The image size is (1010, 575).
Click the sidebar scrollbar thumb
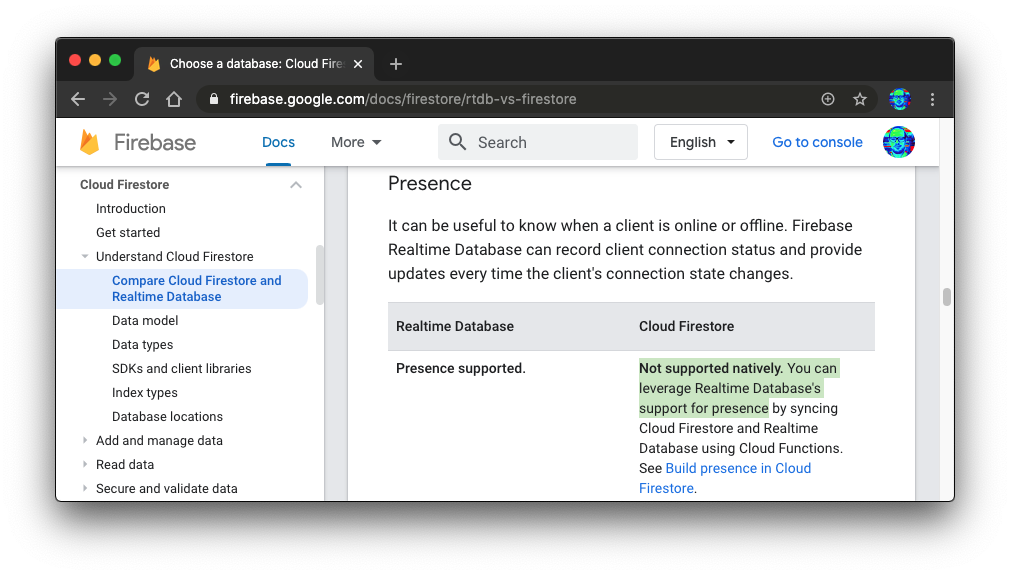pos(319,275)
